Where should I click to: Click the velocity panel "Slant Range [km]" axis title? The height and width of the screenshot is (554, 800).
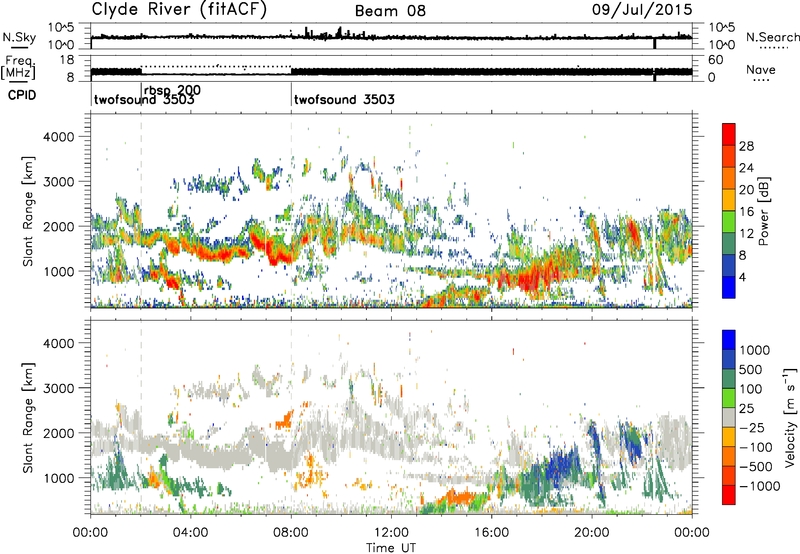tap(28, 417)
